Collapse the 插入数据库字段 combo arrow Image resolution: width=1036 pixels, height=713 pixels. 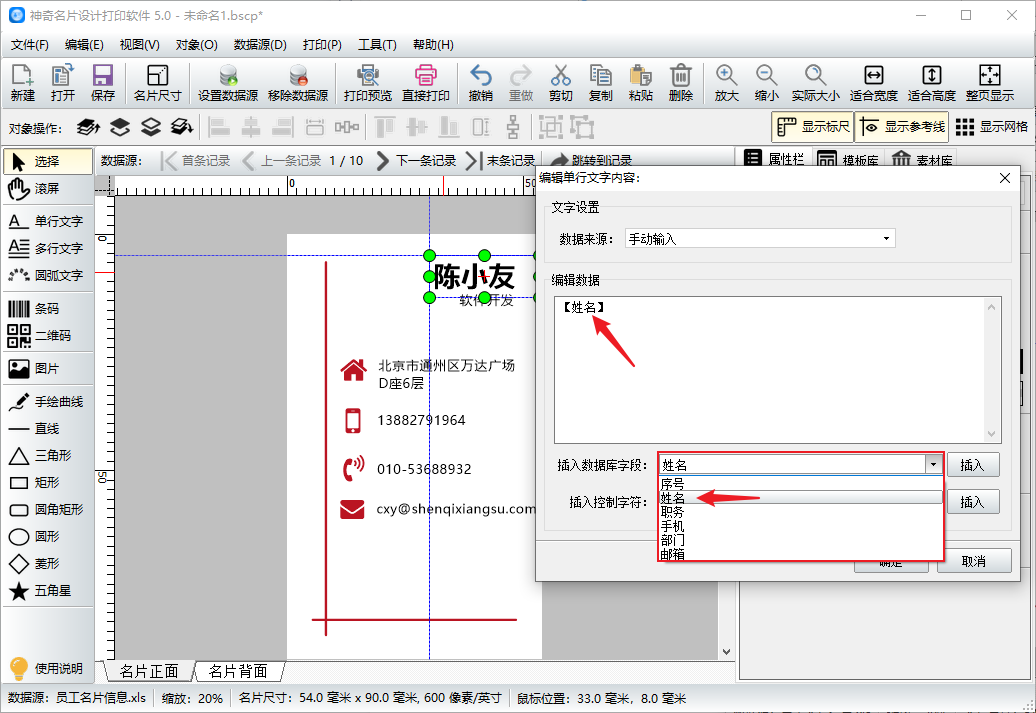[933, 465]
